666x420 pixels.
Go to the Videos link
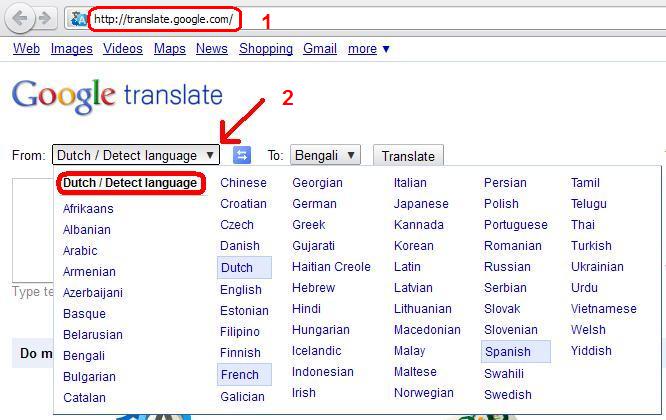click(x=123, y=49)
